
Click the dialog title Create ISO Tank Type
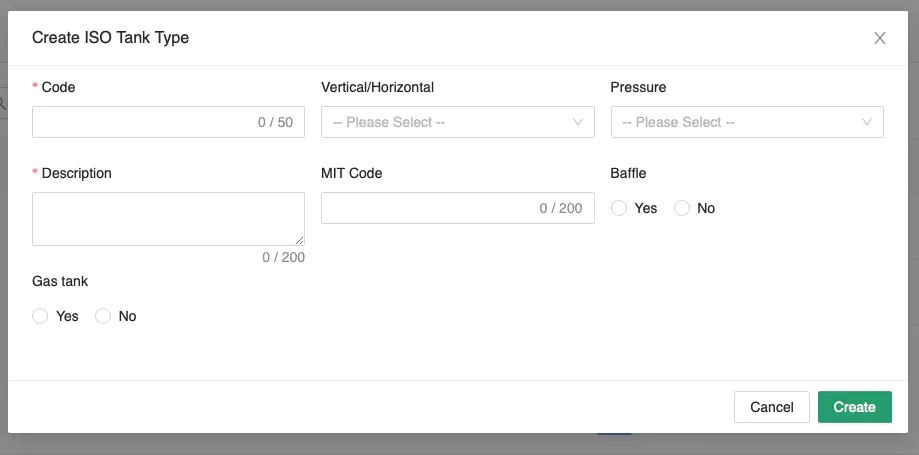[x=111, y=38]
